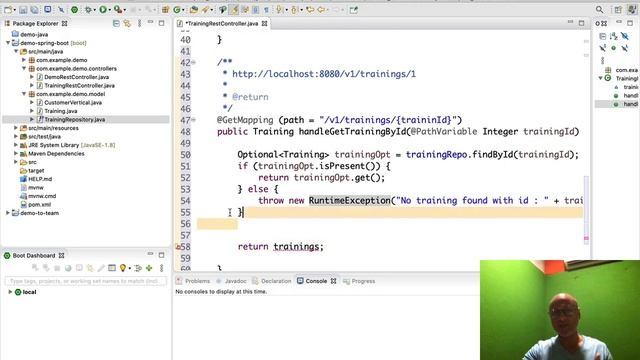Collapse com.example.demo.model package
The height and width of the screenshot is (360, 640).
tap(24, 94)
